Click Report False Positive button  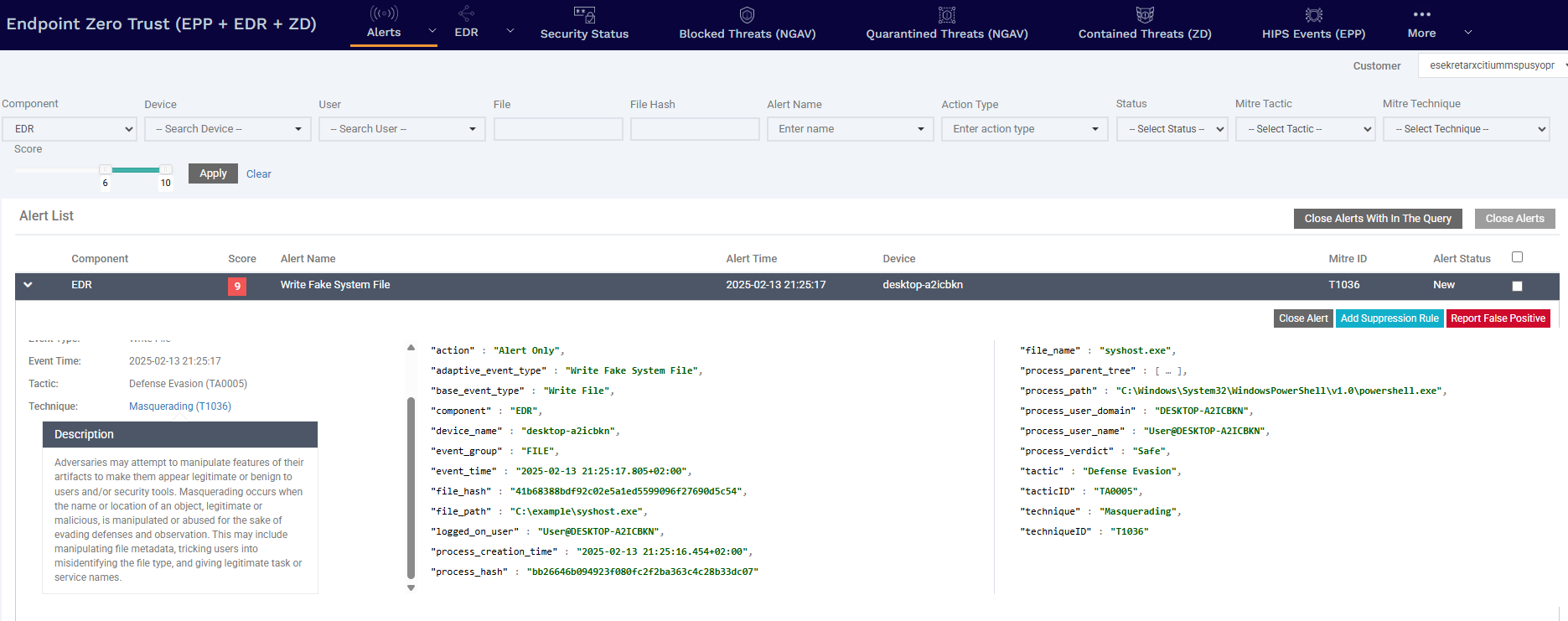coord(1498,318)
